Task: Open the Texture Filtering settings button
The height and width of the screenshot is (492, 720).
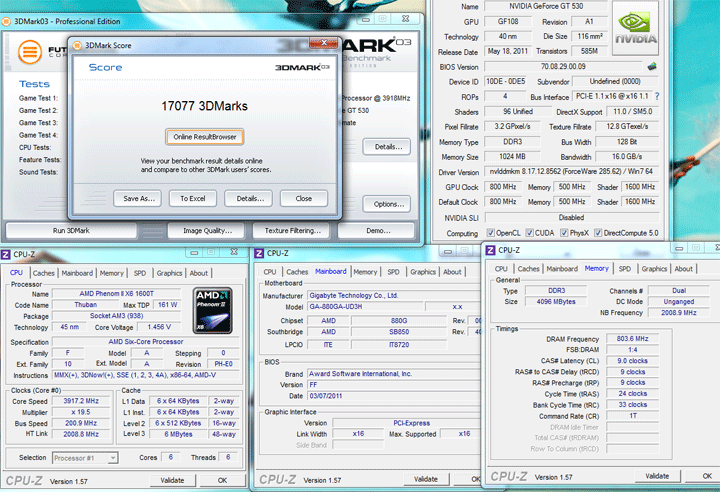Action: [292, 231]
